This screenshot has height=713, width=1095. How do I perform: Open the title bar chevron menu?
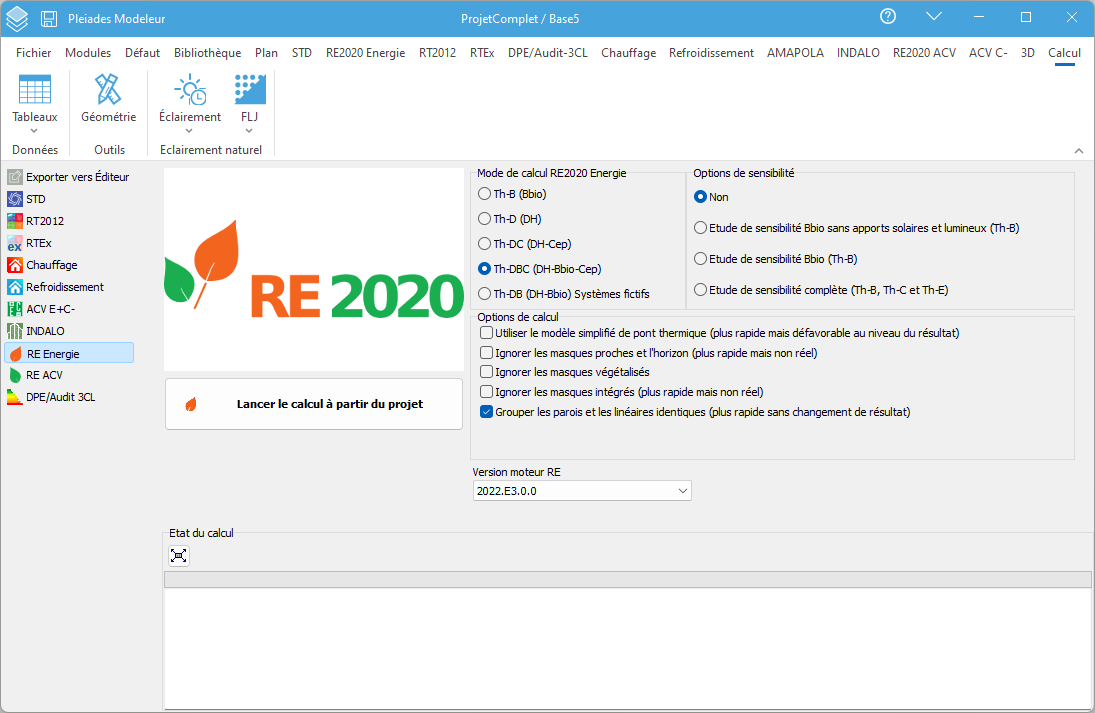coord(934,17)
